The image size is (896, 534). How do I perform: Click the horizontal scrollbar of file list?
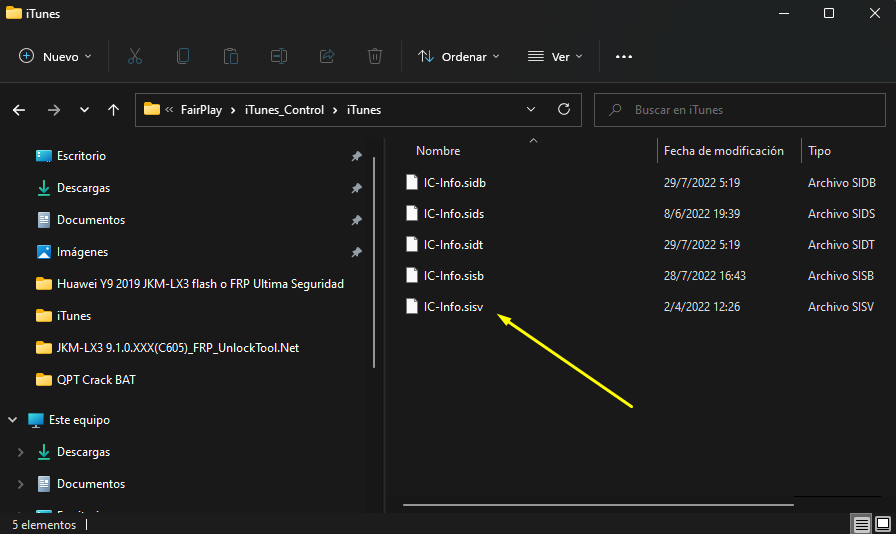click(x=598, y=505)
